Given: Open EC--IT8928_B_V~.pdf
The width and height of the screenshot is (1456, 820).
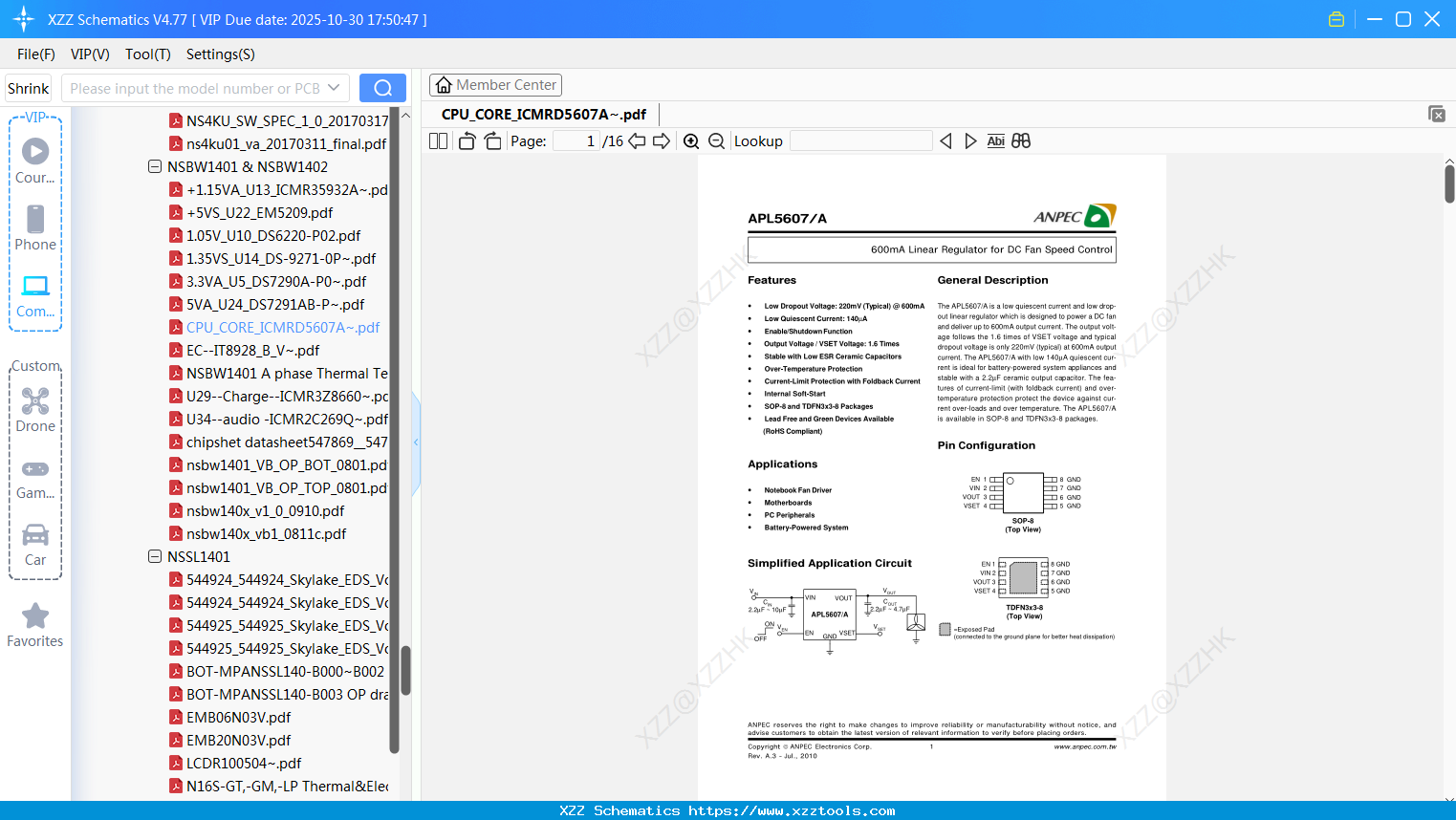Looking at the screenshot, I should [245, 350].
